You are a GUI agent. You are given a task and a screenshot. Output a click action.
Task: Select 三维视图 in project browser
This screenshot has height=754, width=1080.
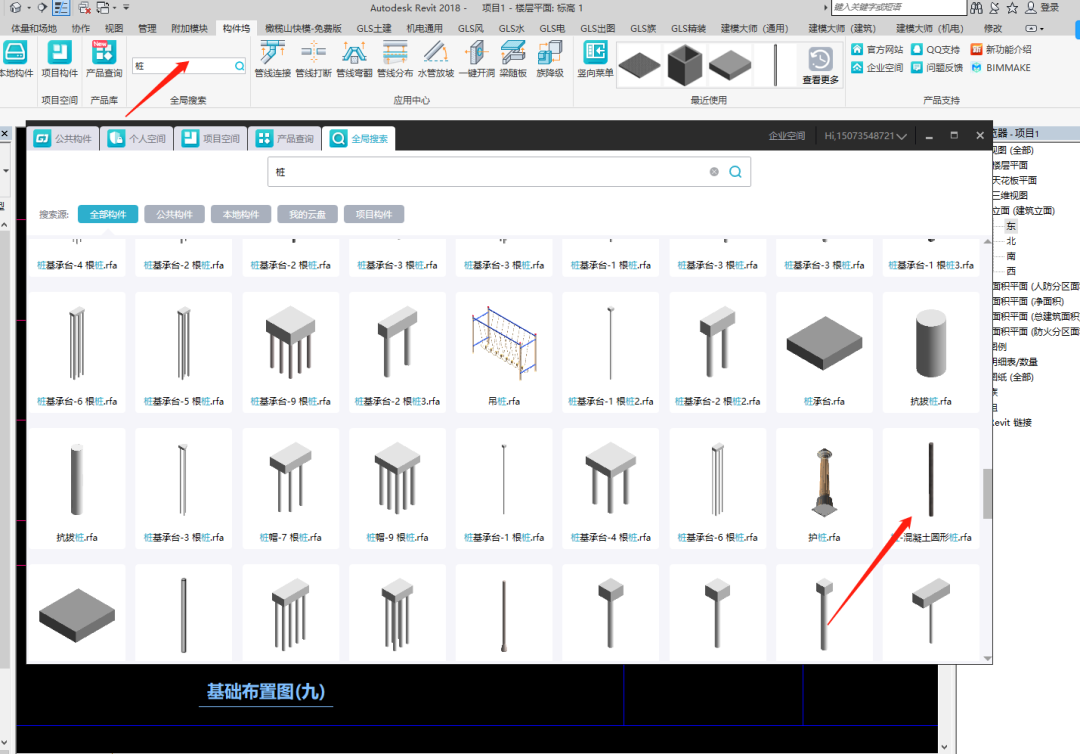coord(1010,196)
